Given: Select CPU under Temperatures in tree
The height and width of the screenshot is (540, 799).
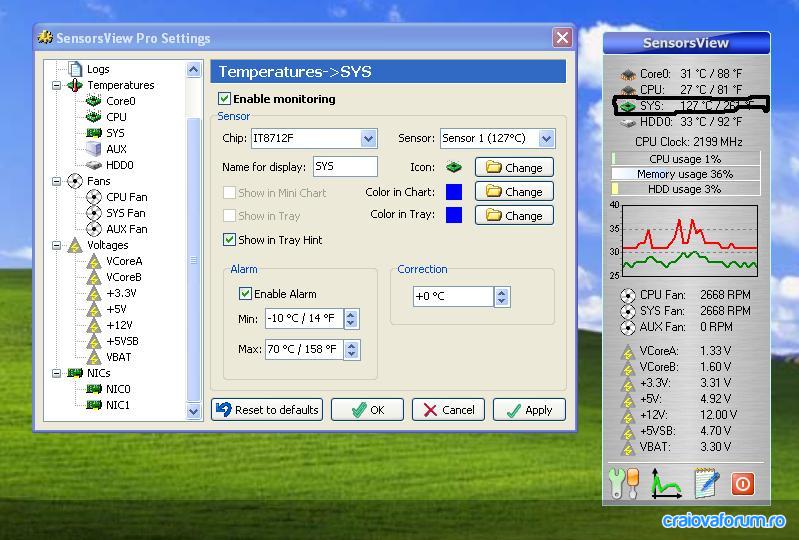Looking at the screenshot, I should coord(116,117).
